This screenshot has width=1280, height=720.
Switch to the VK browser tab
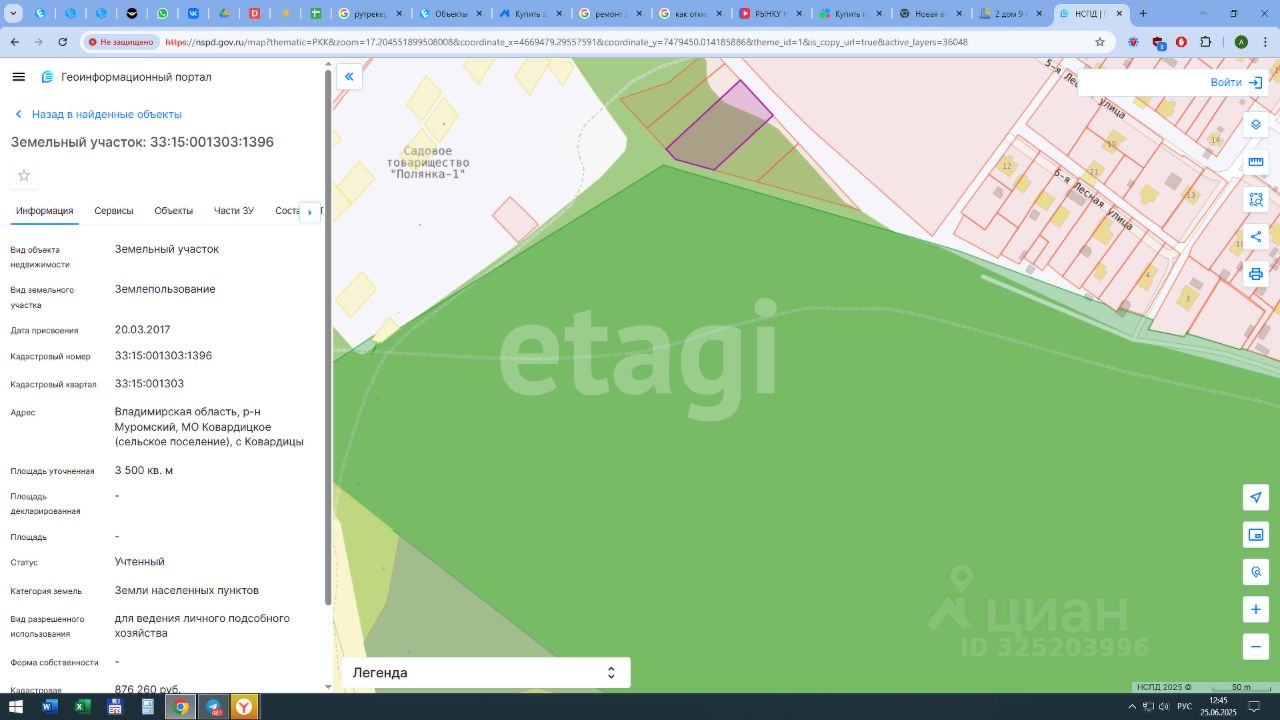pyautogui.click(x=193, y=14)
